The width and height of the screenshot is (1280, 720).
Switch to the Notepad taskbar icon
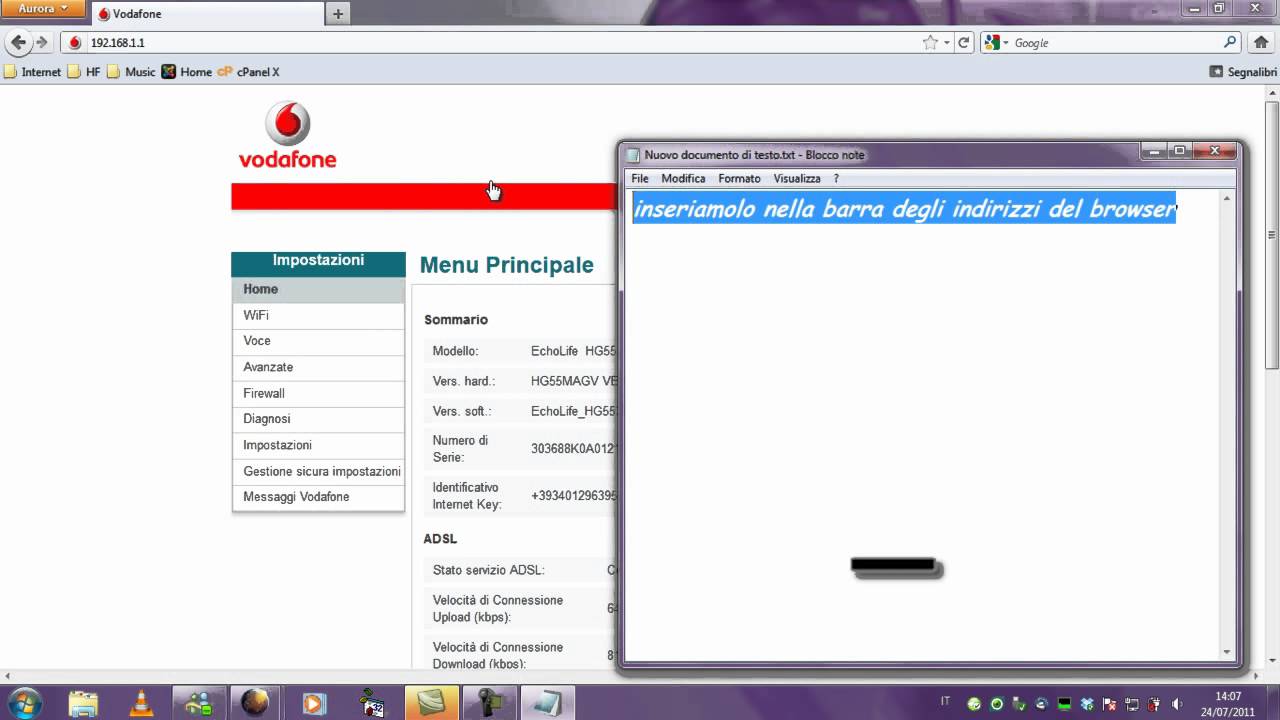[547, 702]
